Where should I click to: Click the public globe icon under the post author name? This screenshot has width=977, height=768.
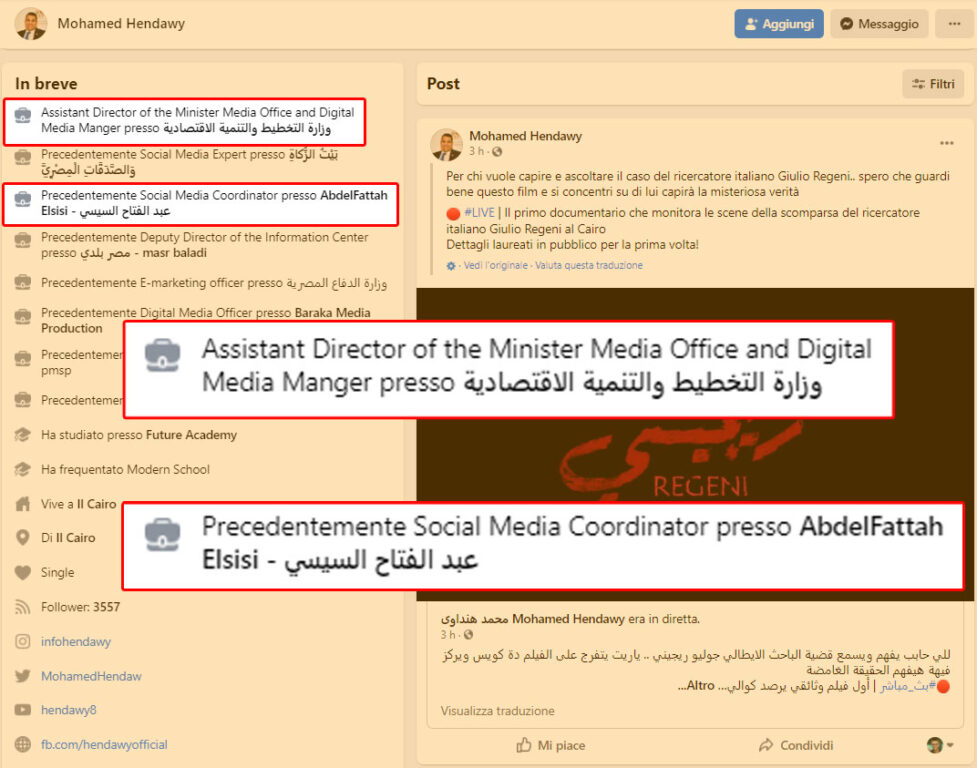click(497, 151)
